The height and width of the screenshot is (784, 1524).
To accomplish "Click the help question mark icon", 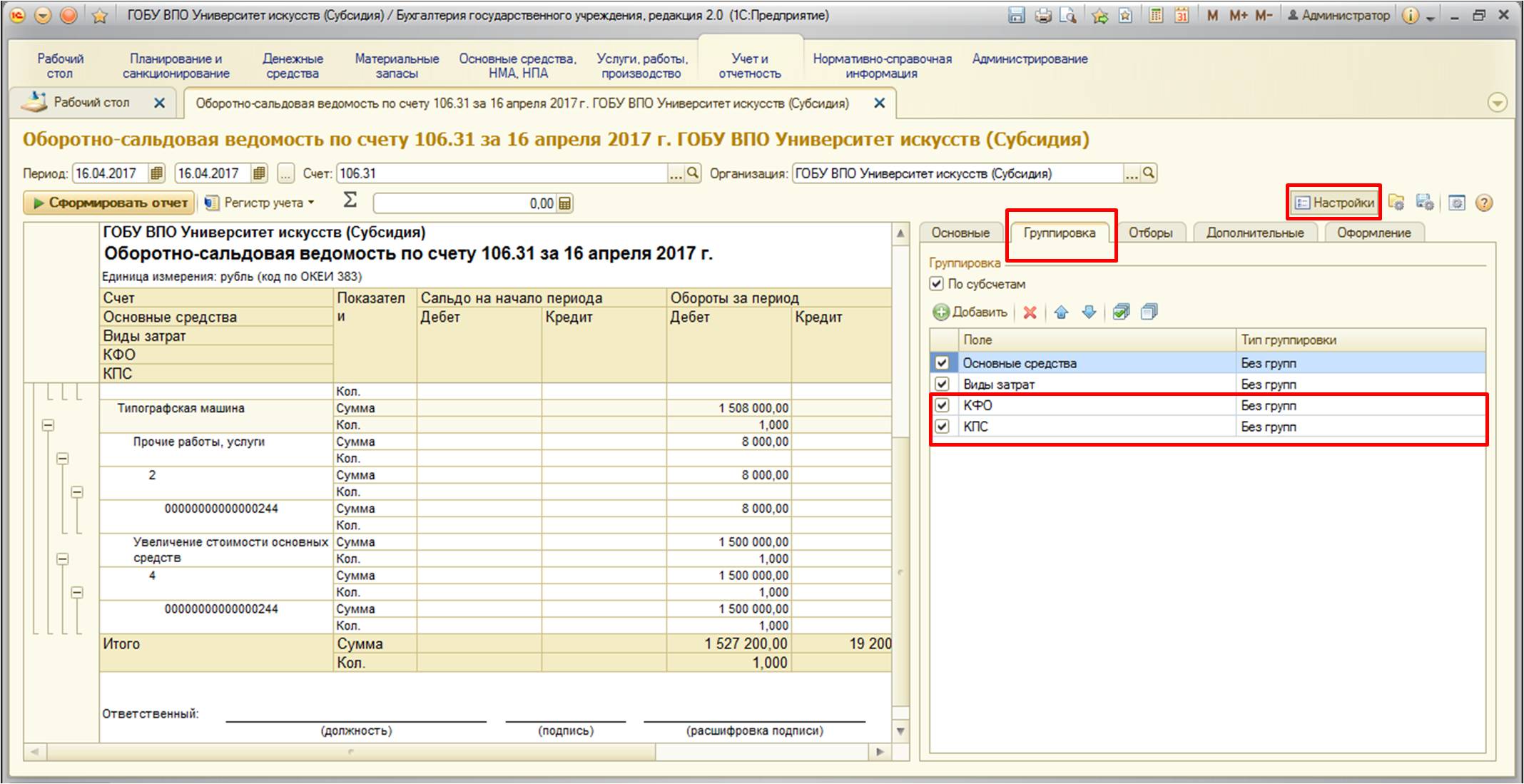I will point(1484,203).
